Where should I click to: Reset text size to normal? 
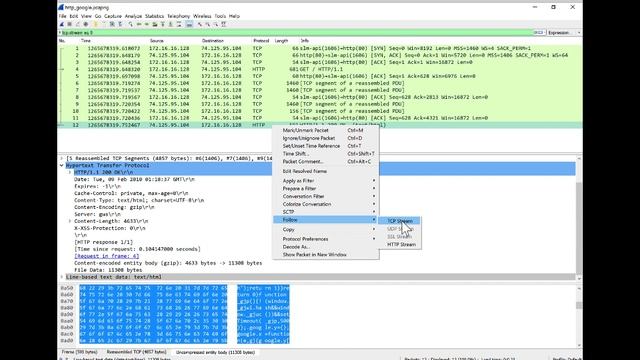(216, 24)
